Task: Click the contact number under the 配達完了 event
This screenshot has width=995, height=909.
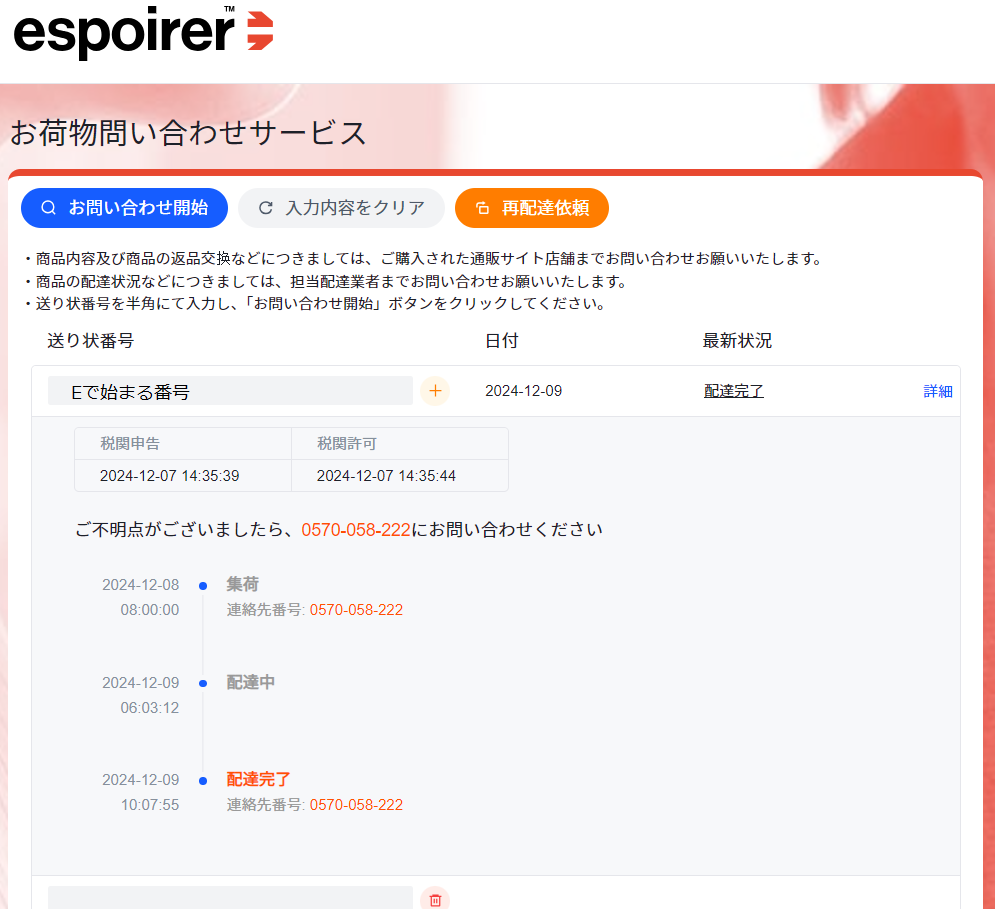Action: pos(356,805)
